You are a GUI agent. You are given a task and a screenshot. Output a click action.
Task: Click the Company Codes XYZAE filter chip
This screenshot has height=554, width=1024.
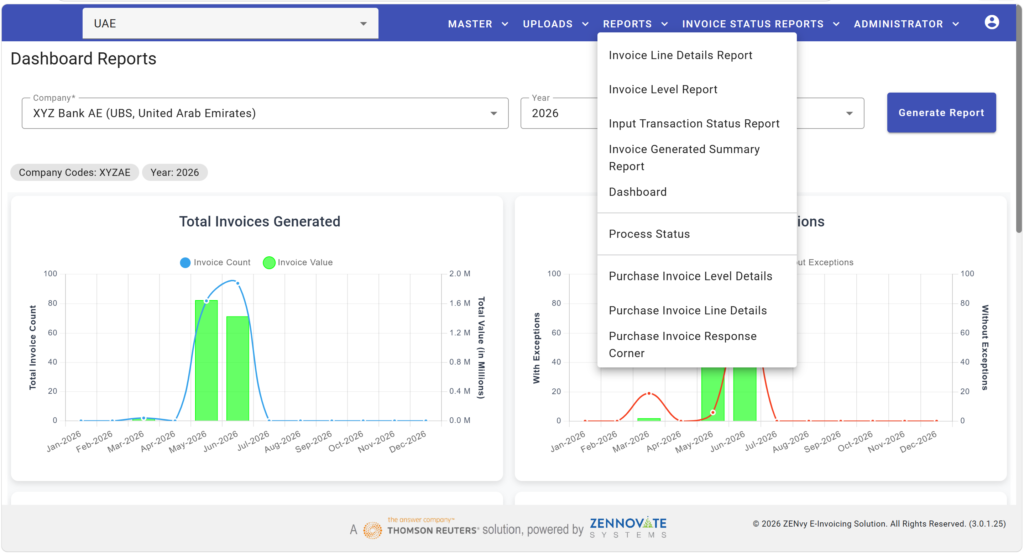(74, 172)
